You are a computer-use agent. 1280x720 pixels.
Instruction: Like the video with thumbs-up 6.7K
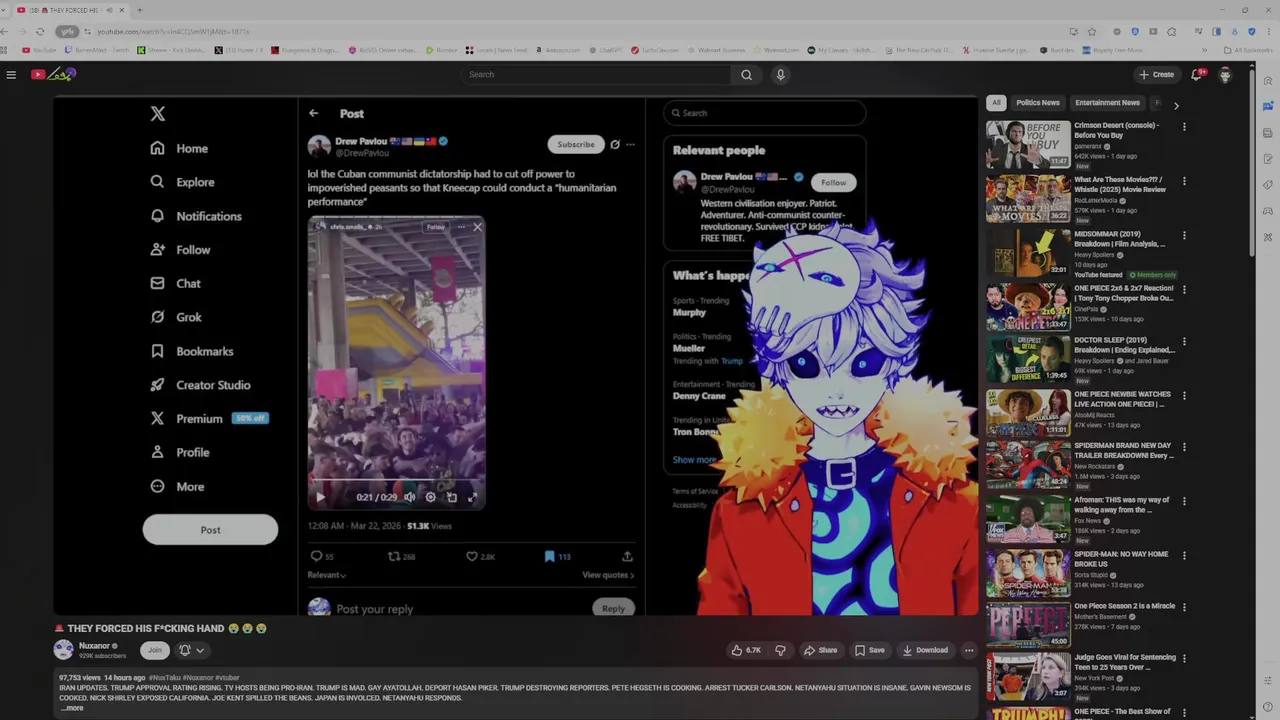point(746,650)
